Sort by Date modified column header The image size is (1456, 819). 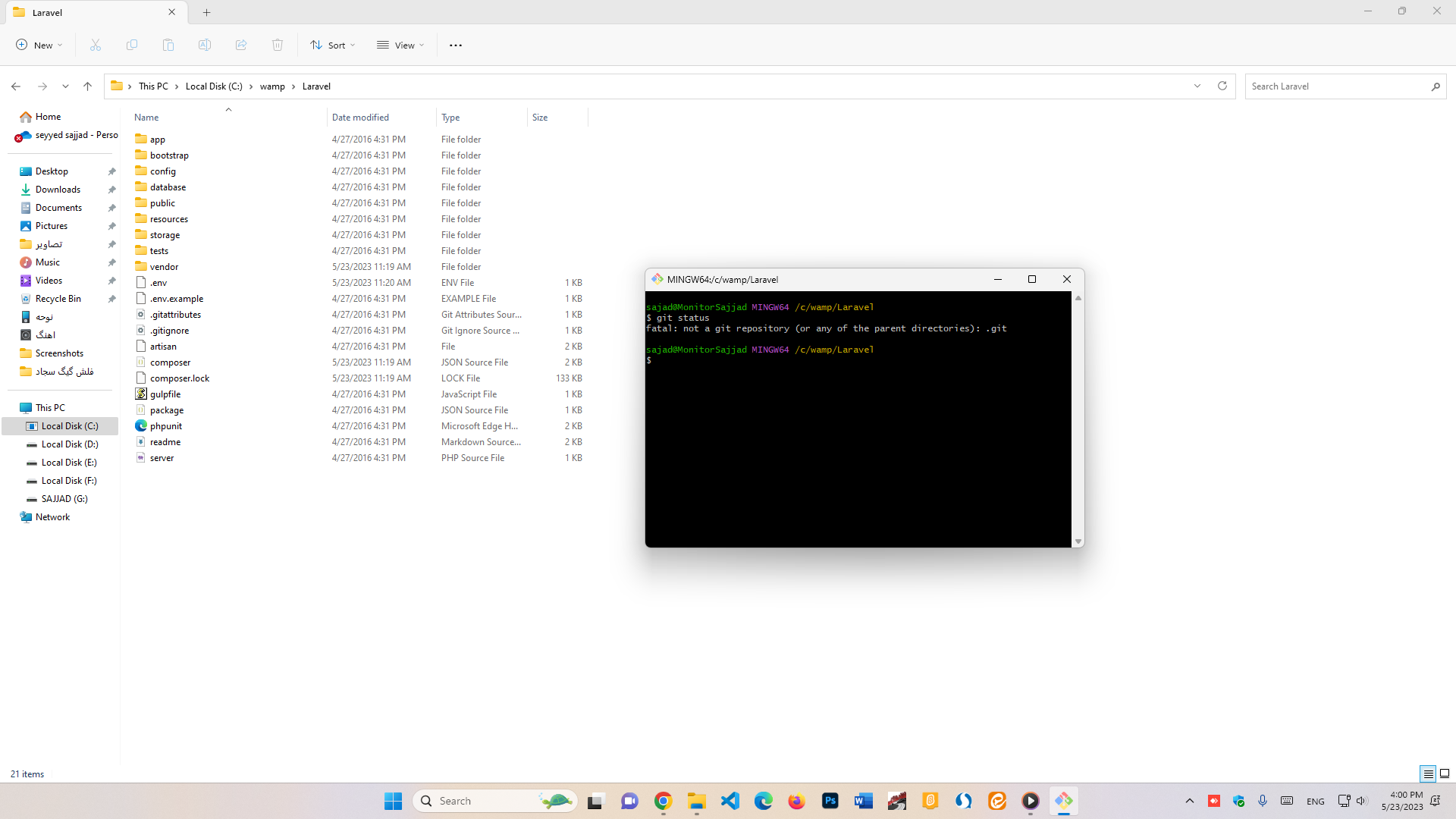point(382,118)
